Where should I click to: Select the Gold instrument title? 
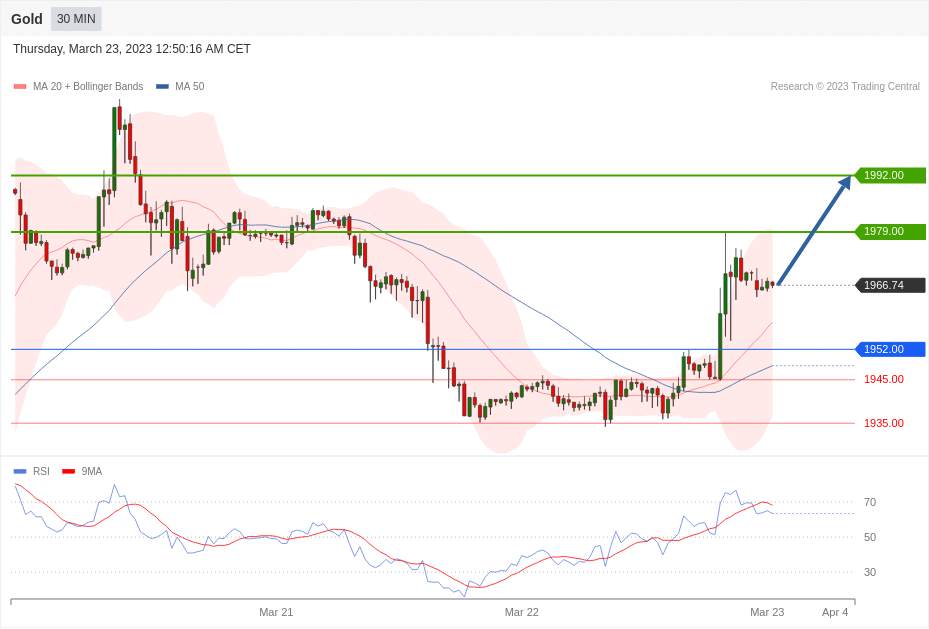coord(27,19)
